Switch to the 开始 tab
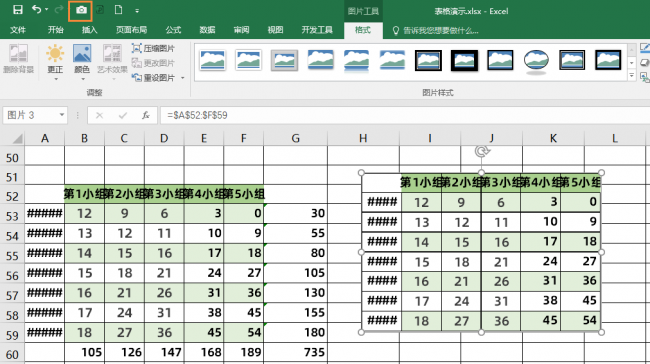The height and width of the screenshot is (364, 650). [x=56, y=30]
